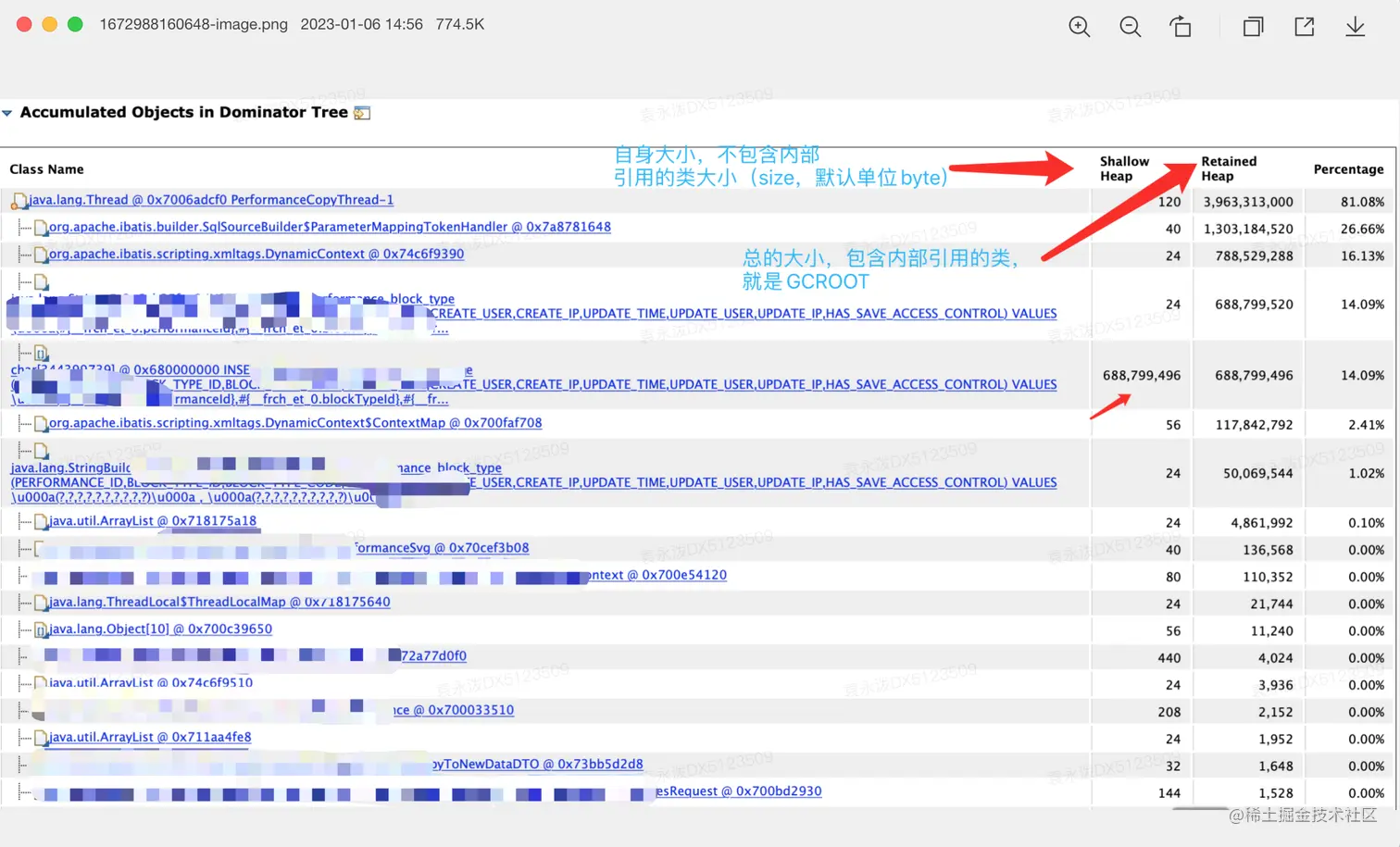Open java.util.ArrayList @ 0x718175a18 link
Screen dimensions: 1400x847
(153, 521)
